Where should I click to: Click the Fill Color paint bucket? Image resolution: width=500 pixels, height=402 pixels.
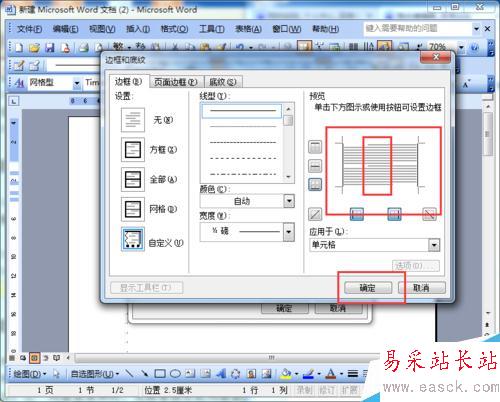tap(286, 374)
